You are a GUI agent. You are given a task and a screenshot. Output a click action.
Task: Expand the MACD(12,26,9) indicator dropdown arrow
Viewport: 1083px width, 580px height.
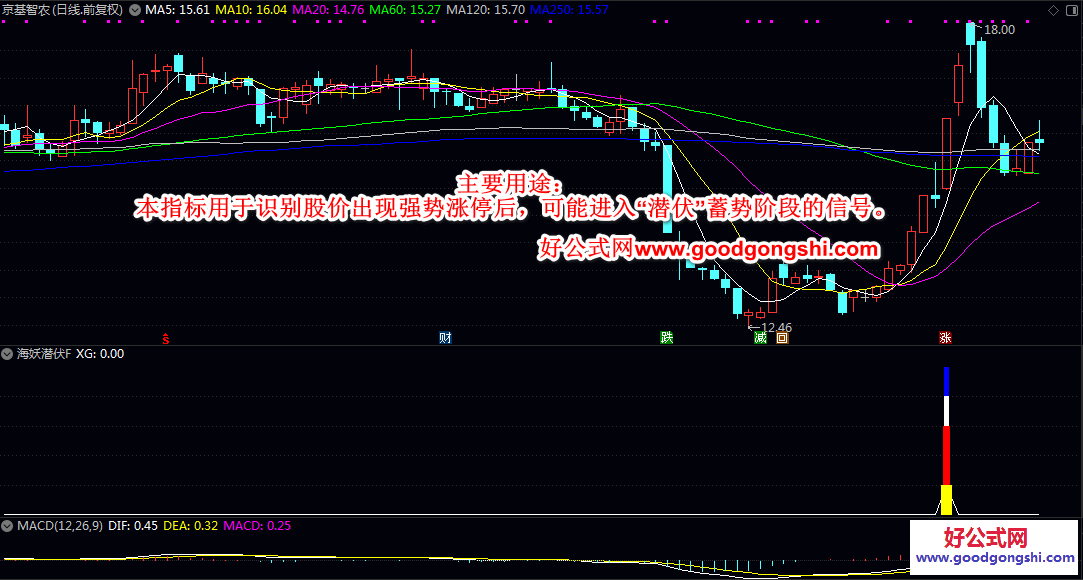[8, 526]
